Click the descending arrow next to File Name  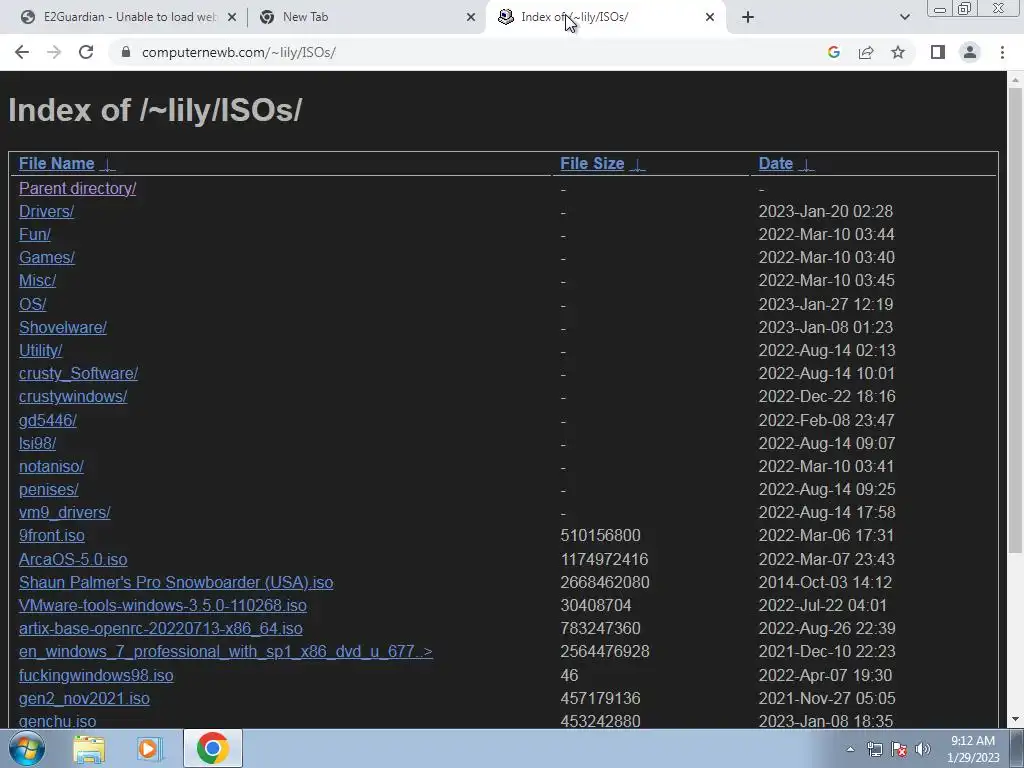[x=108, y=165]
